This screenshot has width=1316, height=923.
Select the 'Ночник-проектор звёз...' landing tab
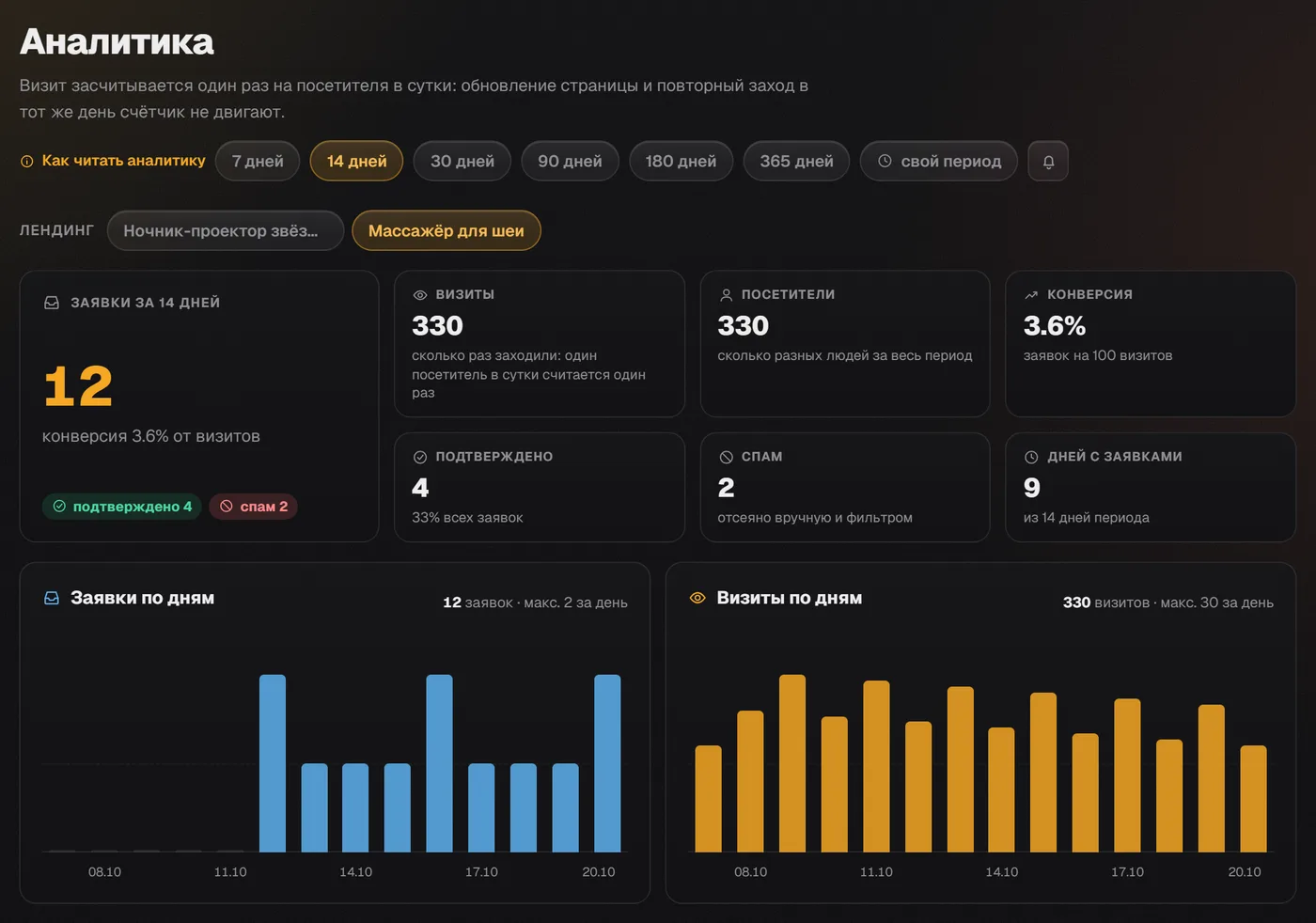tap(226, 231)
